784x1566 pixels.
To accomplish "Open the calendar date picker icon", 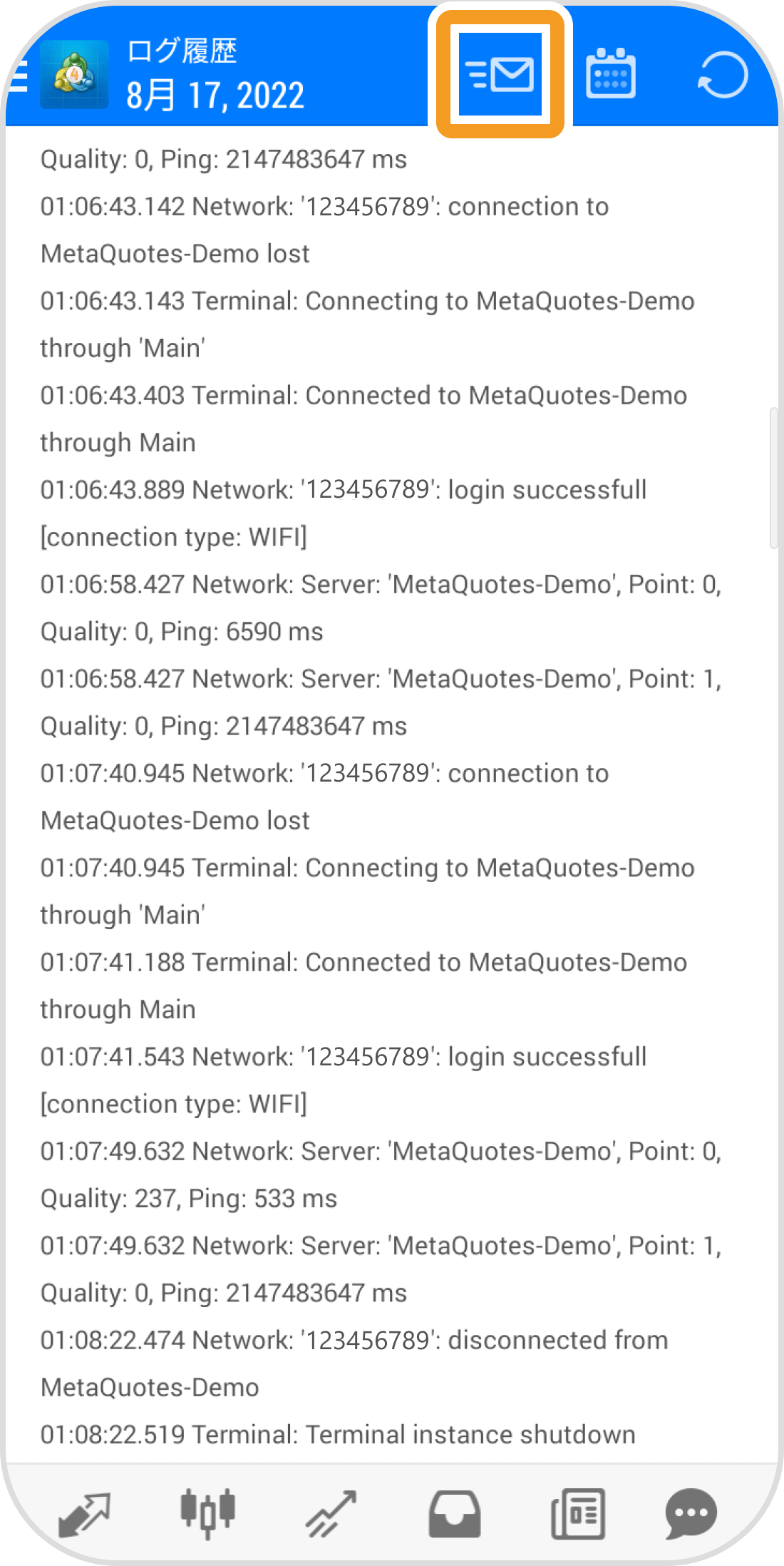I will 610,73.
